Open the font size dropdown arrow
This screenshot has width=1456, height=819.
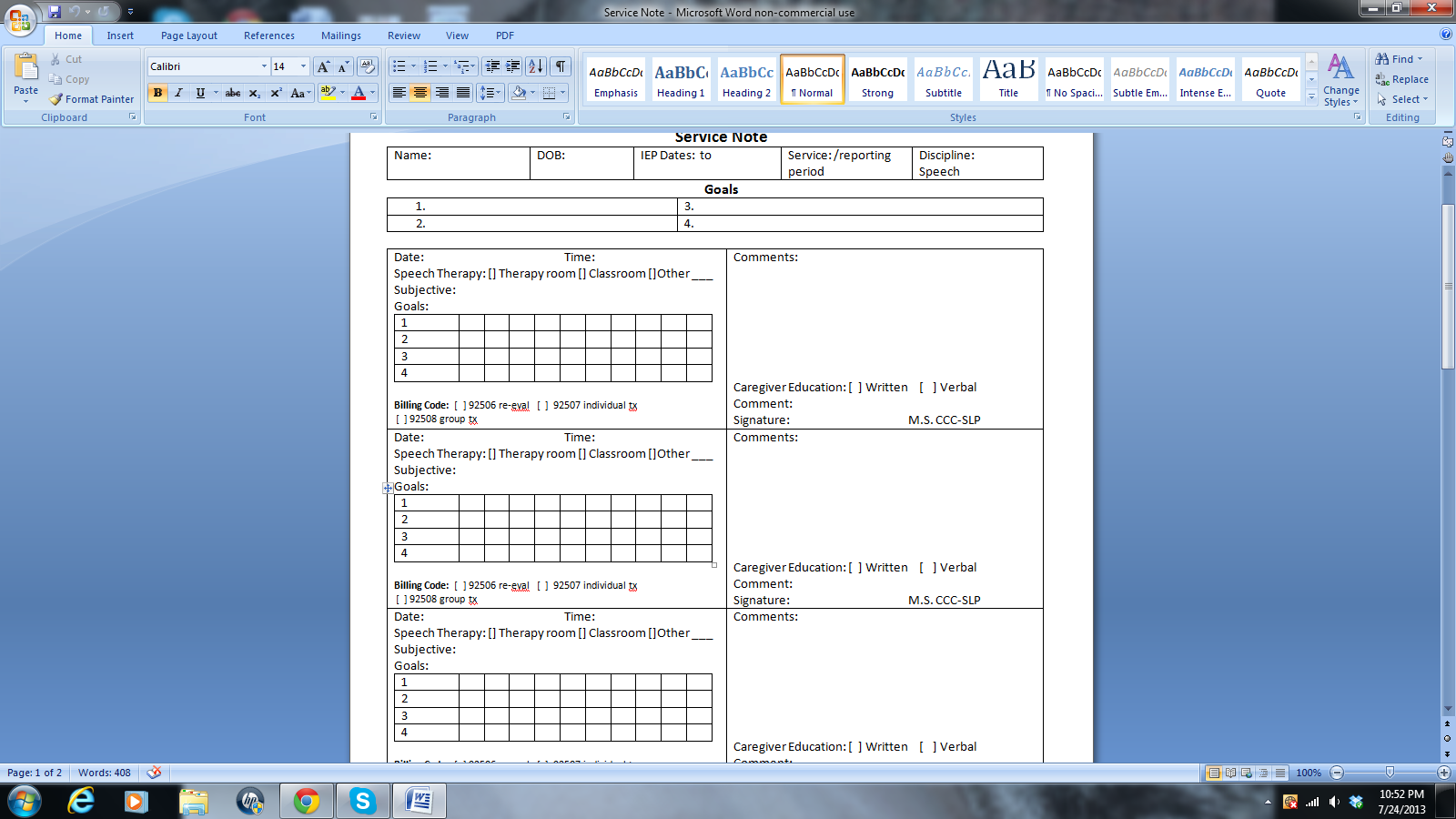coord(303,66)
